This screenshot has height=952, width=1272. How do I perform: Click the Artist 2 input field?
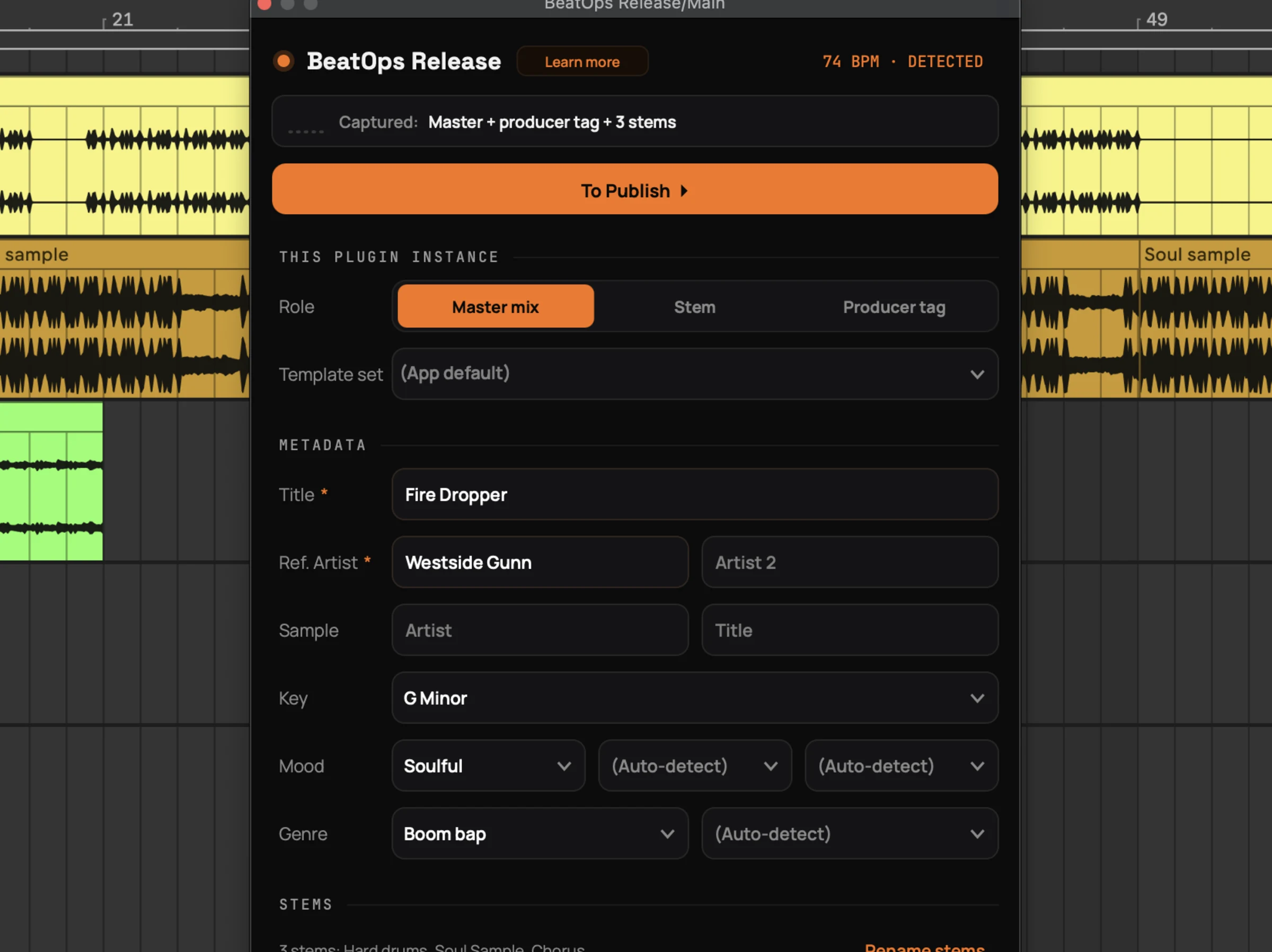[850, 562]
